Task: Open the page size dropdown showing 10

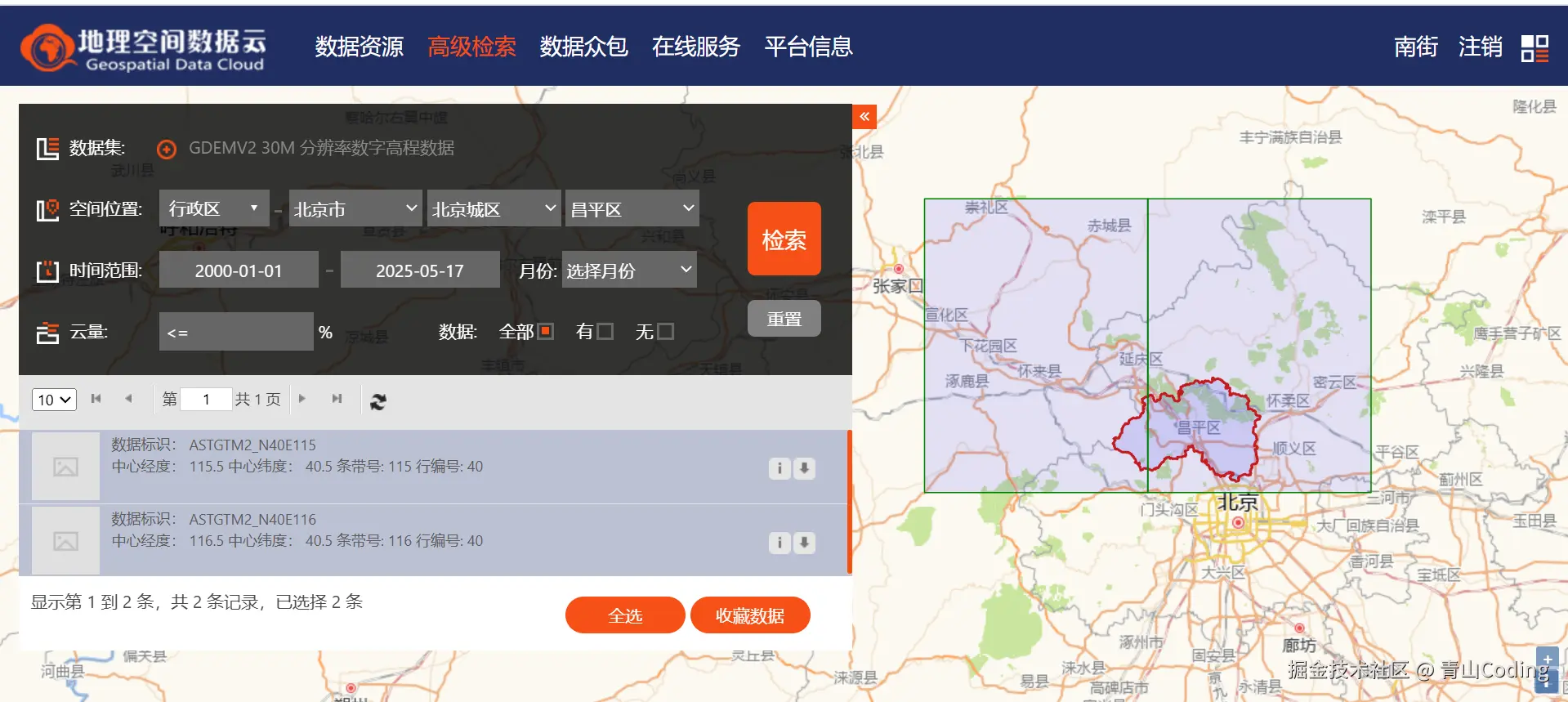Action: click(x=54, y=400)
